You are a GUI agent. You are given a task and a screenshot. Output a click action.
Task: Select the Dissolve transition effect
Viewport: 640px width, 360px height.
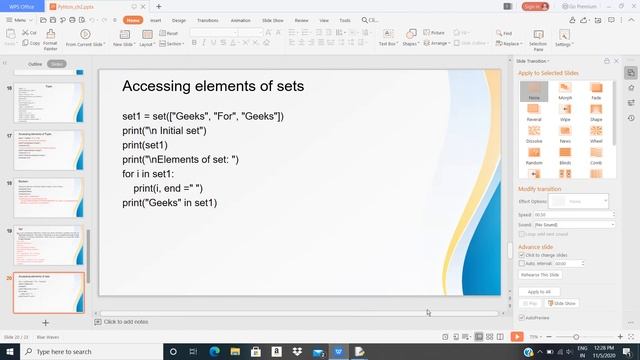534,134
